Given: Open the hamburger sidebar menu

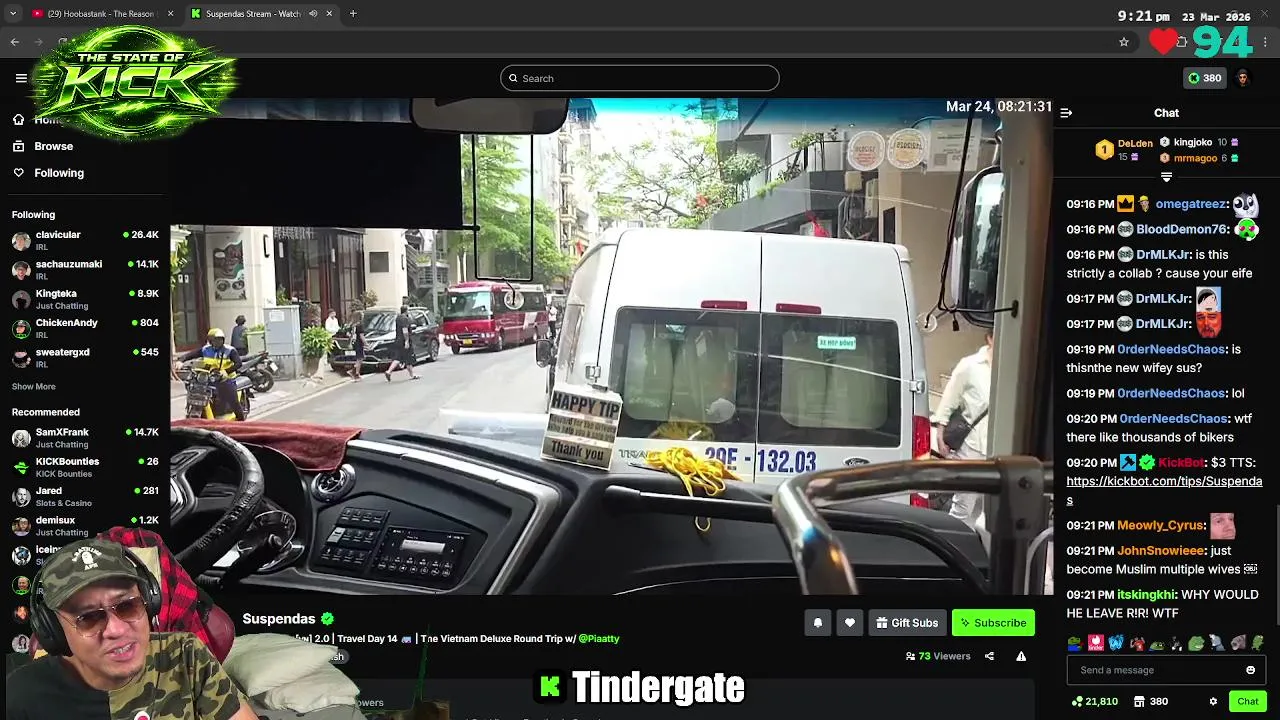Looking at the screenshot, I should (21, 78).
